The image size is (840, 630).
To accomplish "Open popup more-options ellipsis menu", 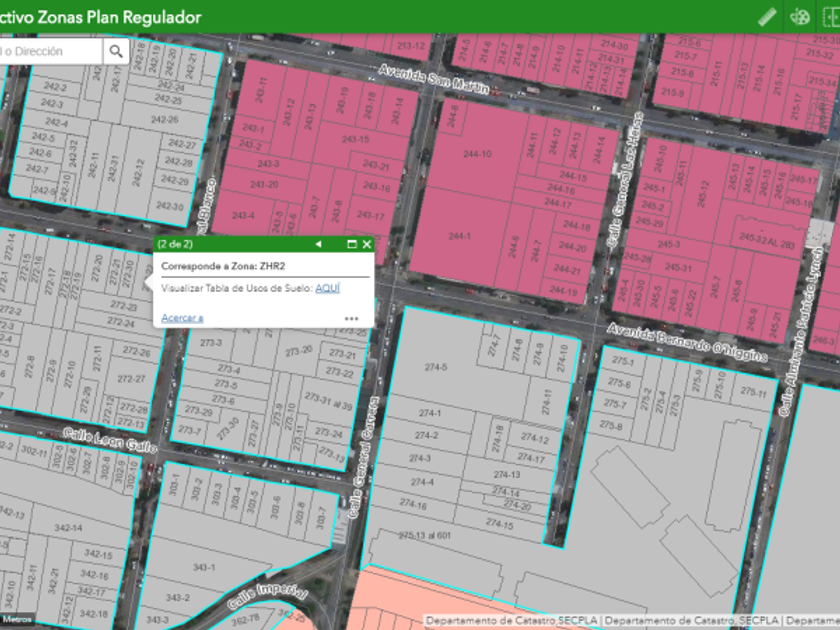I will (x=351, y=319).
